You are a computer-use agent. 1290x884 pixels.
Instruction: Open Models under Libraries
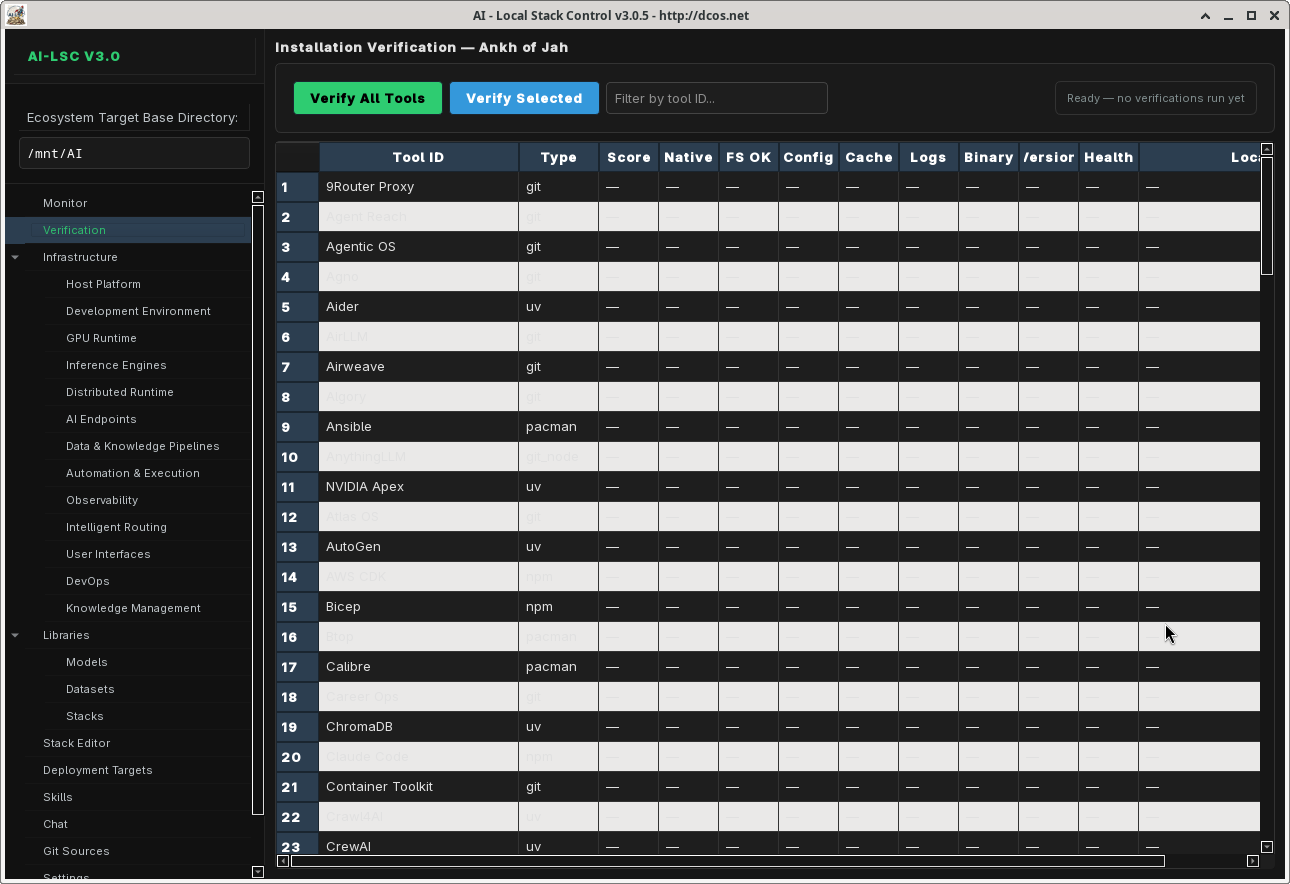click(x=87, y=662)
